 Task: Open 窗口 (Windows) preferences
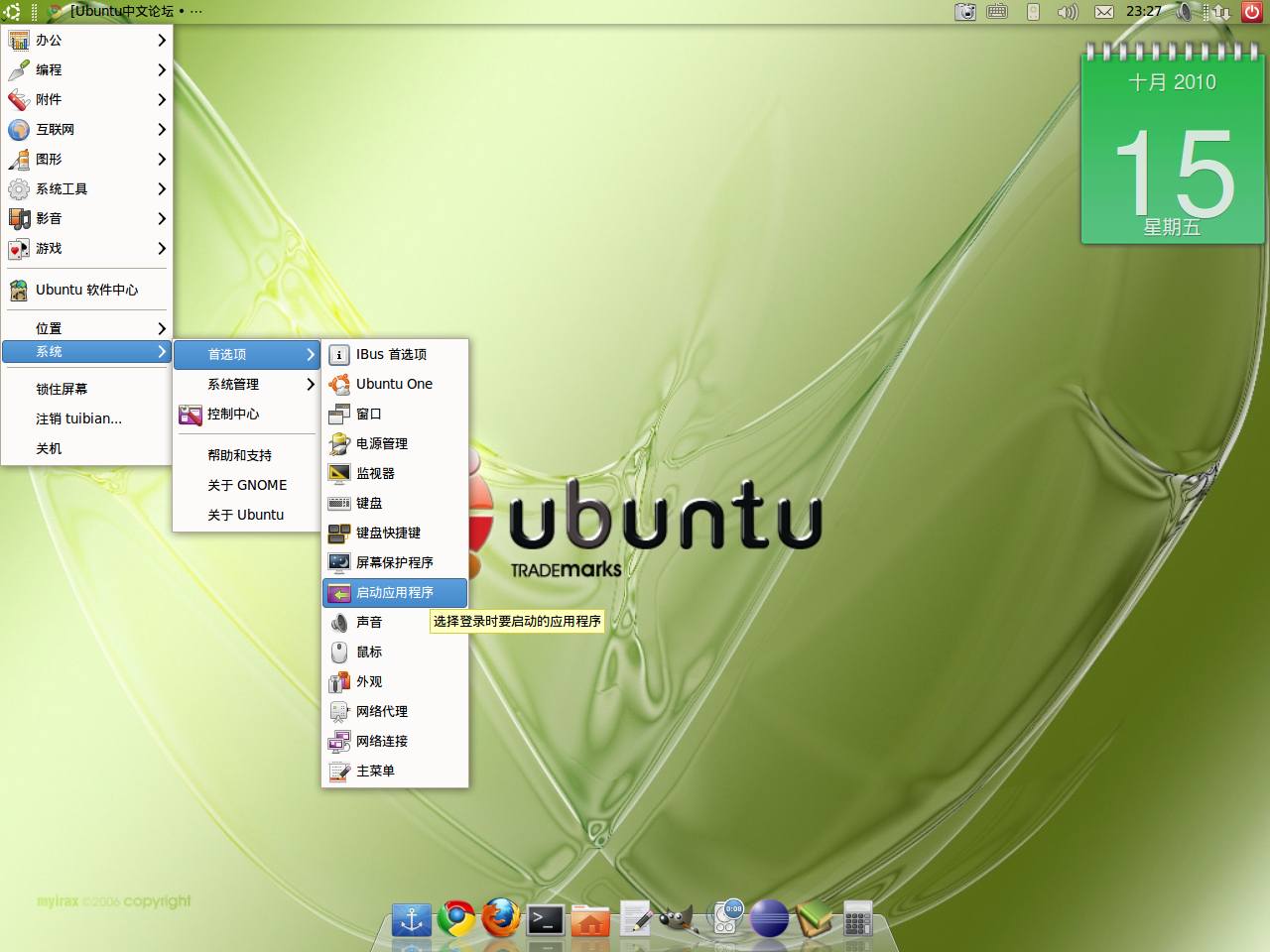[395, 414]
